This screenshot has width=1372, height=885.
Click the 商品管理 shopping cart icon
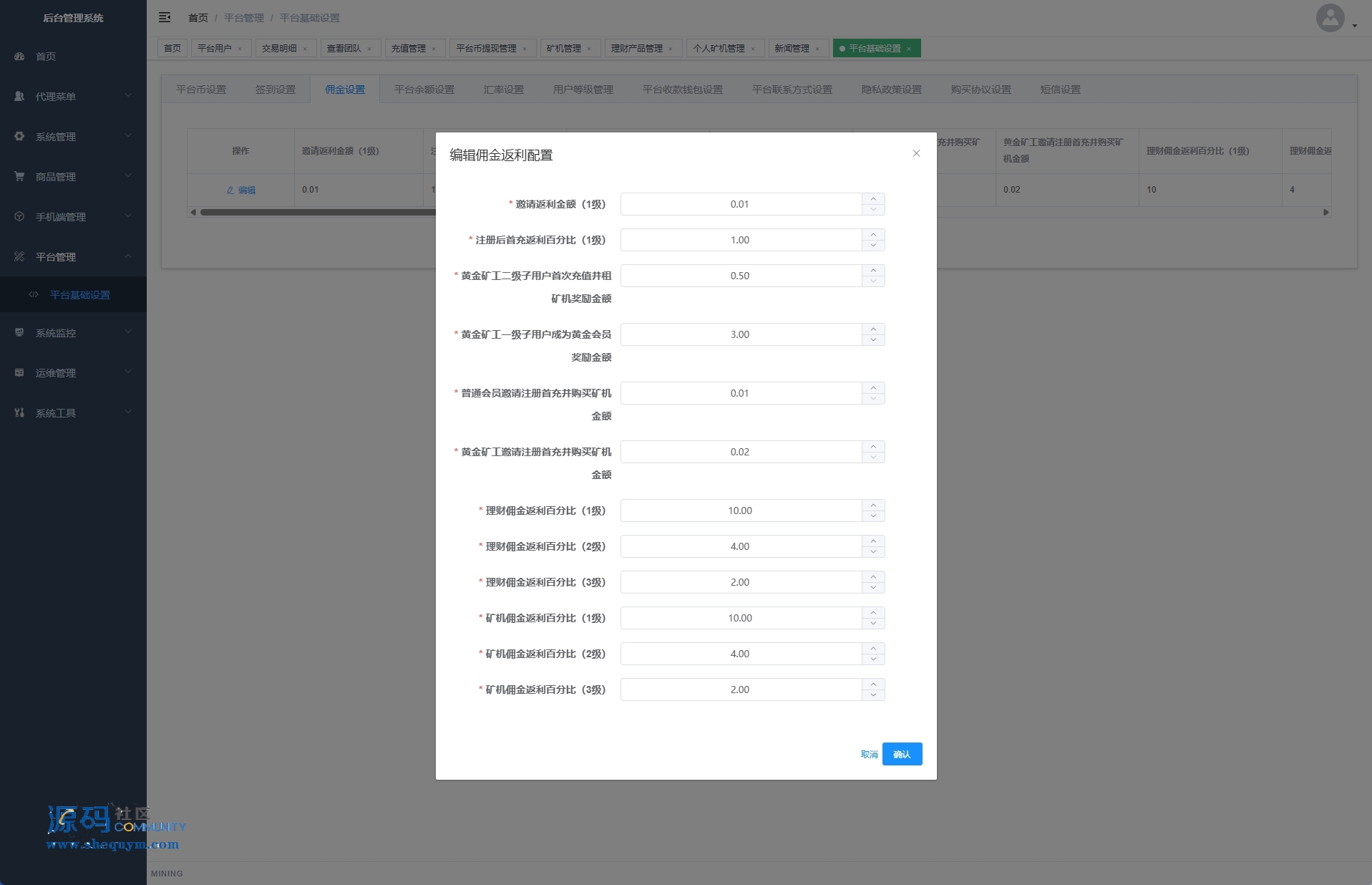(19, 176)
